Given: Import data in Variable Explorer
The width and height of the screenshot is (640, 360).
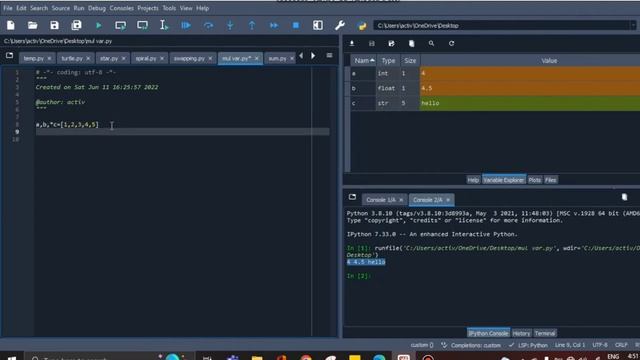Looking at the screenshot, I should pos(352,43).
